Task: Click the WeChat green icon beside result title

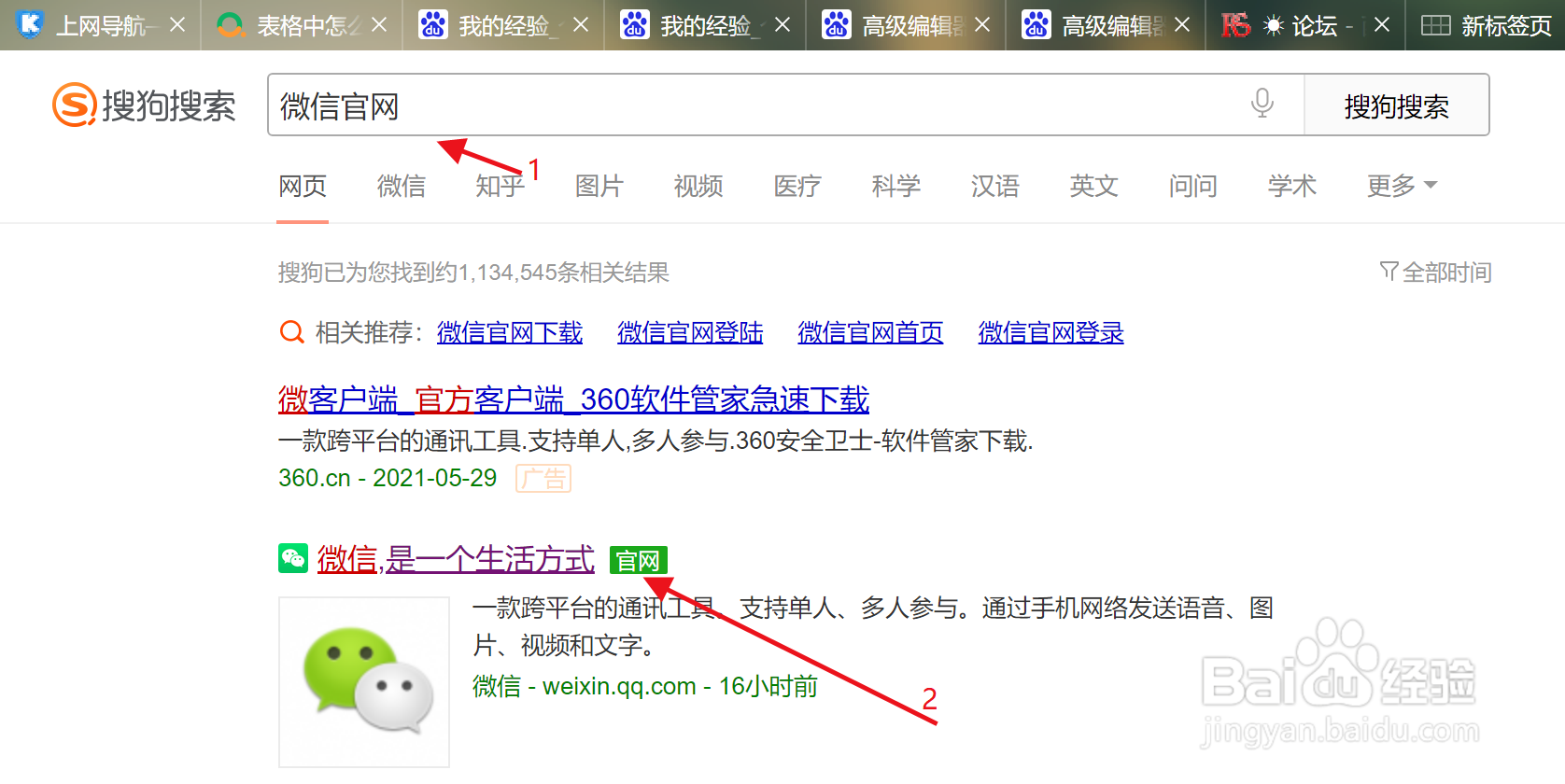Action: pyautogui.click(x=293, y=558)
